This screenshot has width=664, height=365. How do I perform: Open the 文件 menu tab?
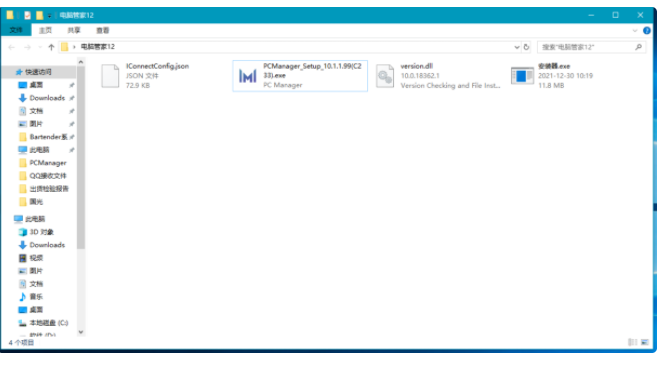[16, 30]
